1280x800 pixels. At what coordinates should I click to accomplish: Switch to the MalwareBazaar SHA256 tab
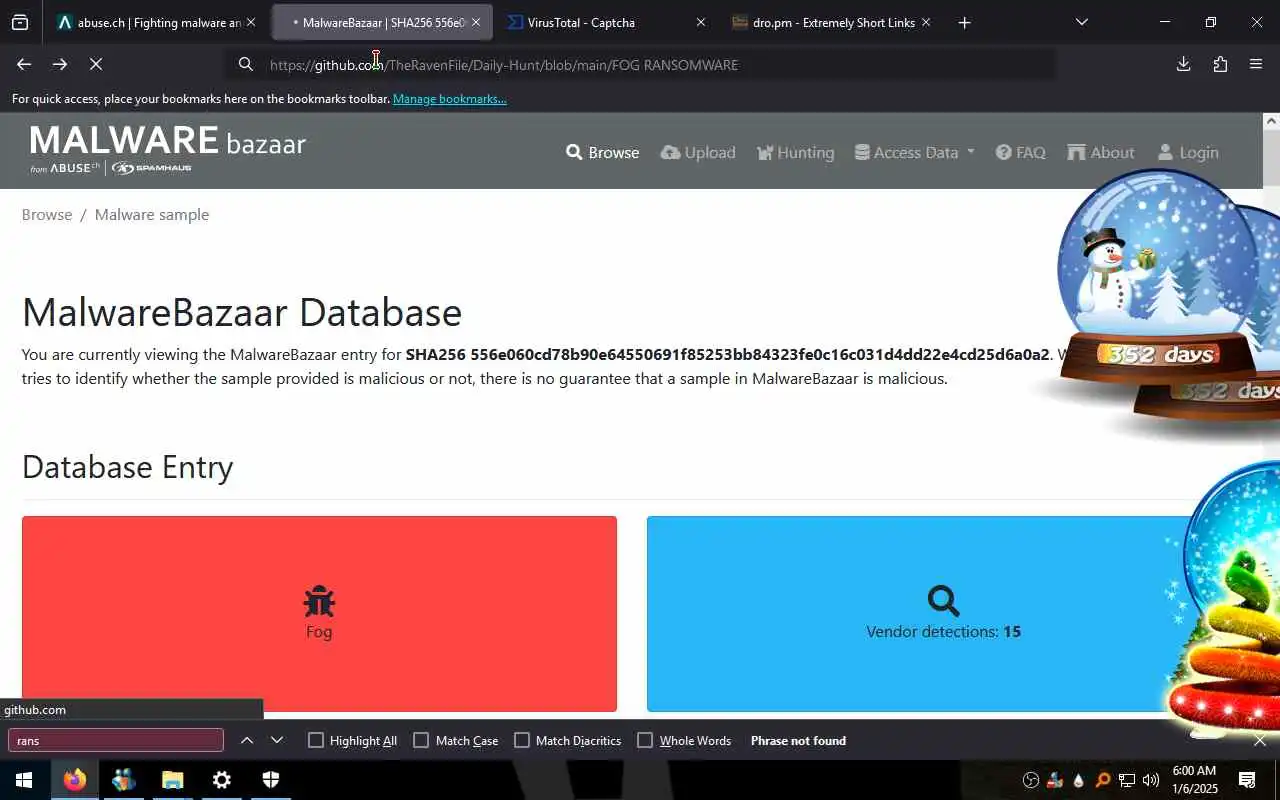pos(382,22)
